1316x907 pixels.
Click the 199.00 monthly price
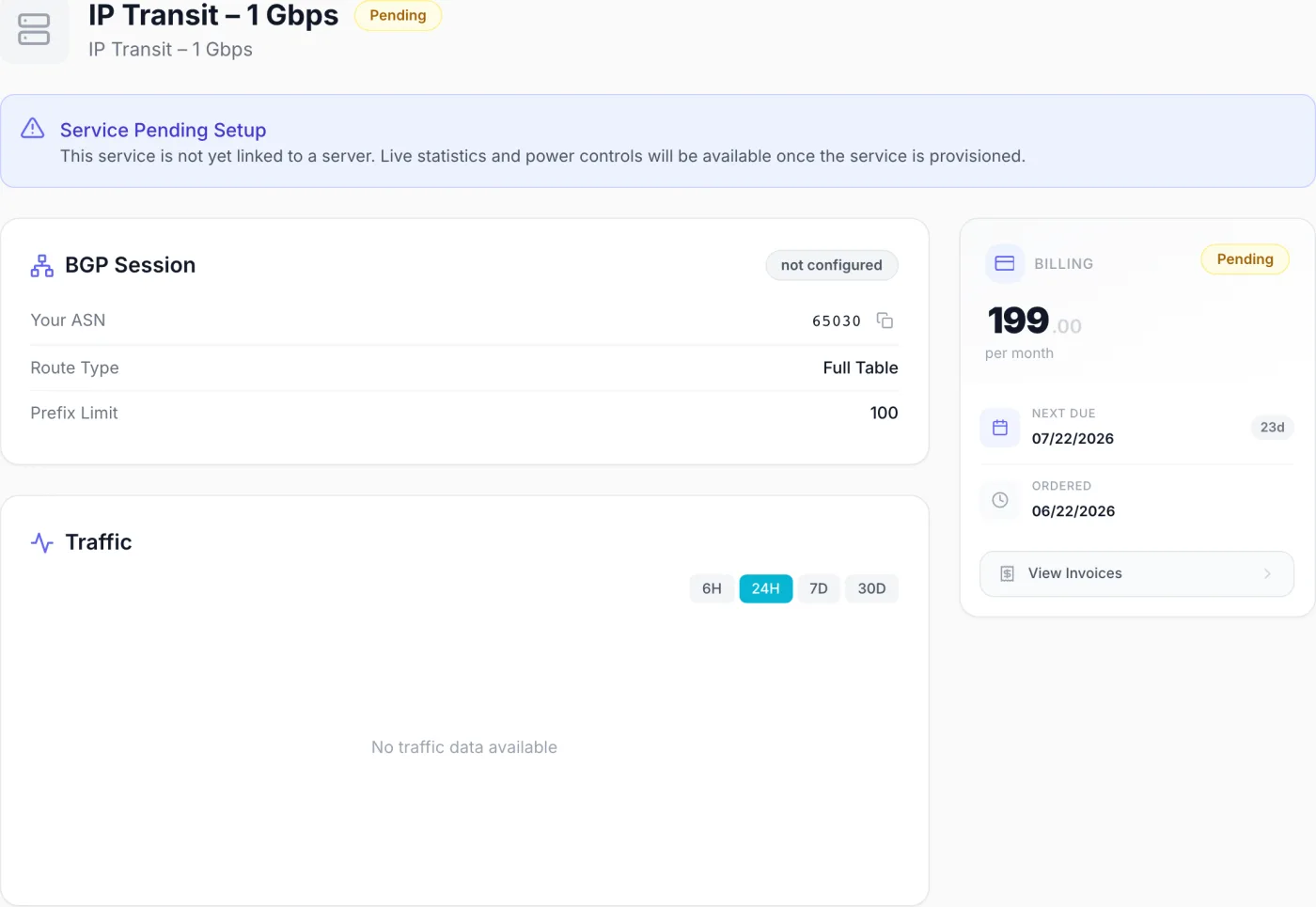coord(1035,321)
